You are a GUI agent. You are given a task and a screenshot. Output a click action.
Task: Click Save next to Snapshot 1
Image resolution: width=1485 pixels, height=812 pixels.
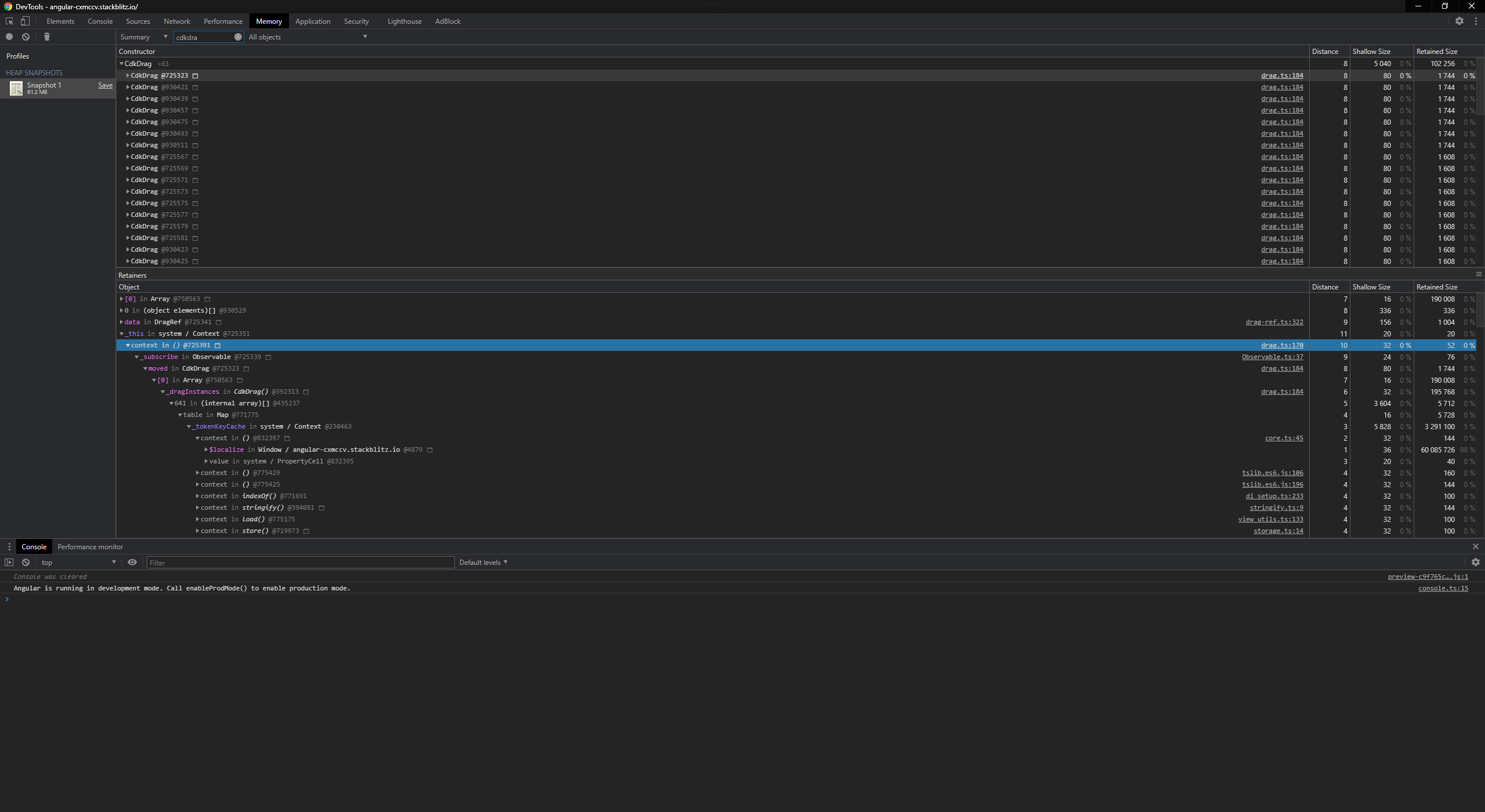point(105,85)
